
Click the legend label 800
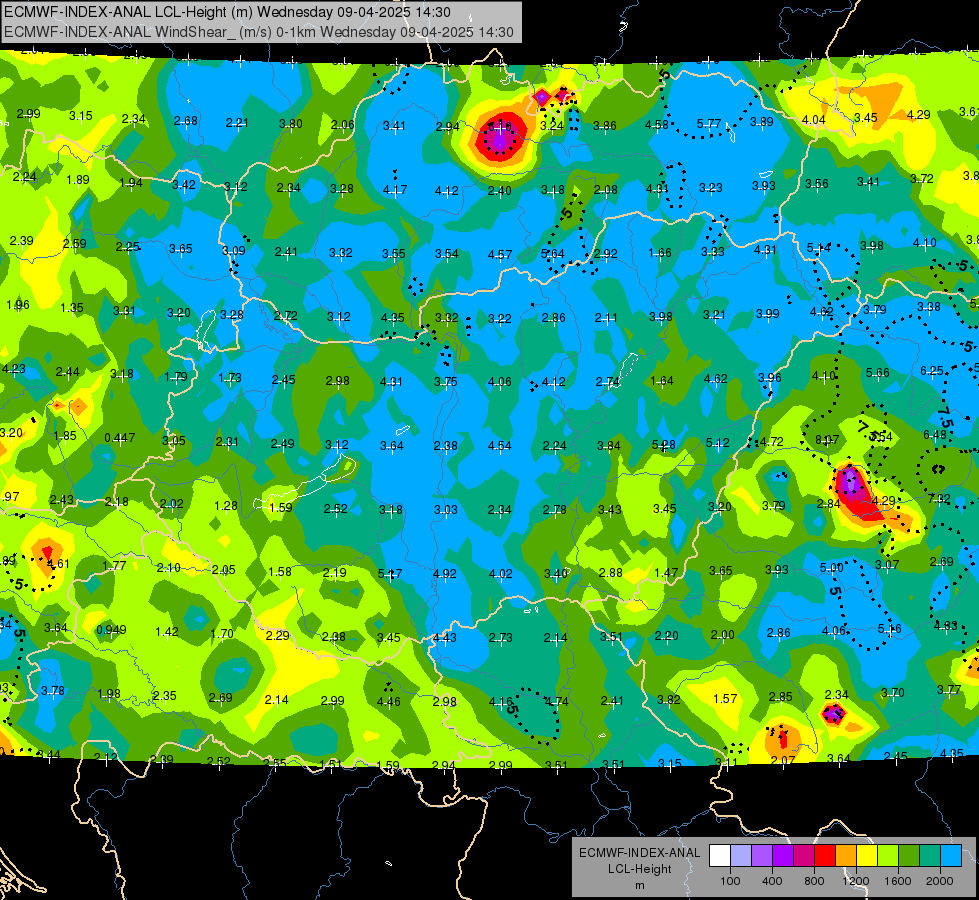click(814, 881)
